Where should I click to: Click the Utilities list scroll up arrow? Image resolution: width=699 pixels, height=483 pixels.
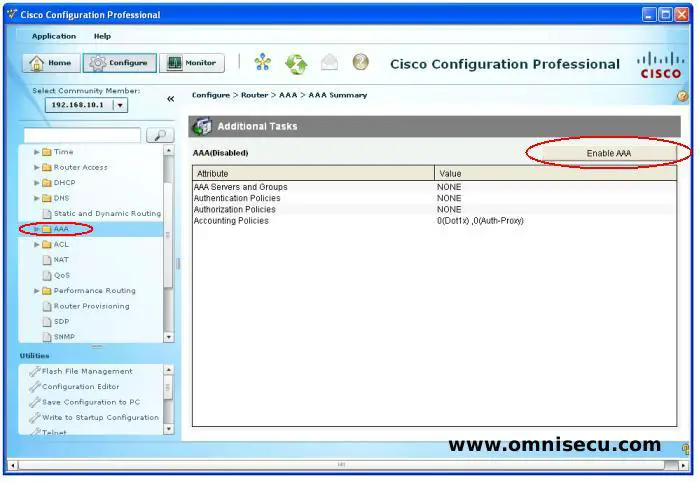pos(169,370)
